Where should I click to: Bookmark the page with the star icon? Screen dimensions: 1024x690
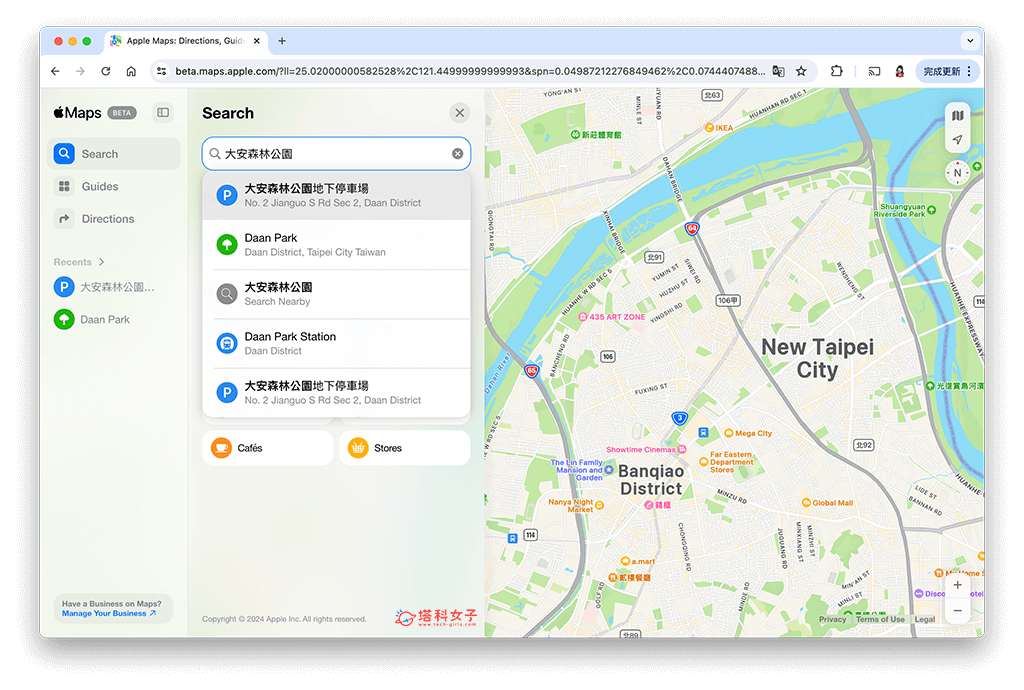(x=801, y=71)
